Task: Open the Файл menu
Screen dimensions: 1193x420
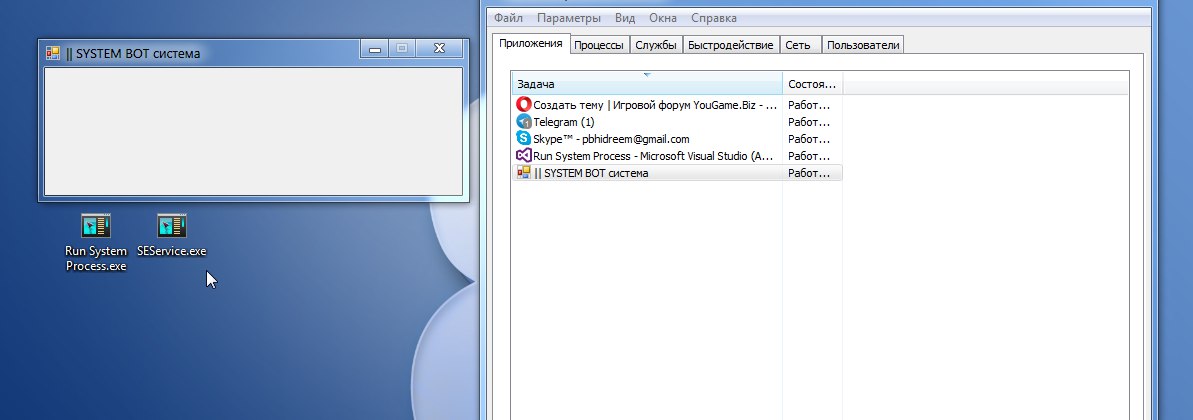Action: click(508, 18)
